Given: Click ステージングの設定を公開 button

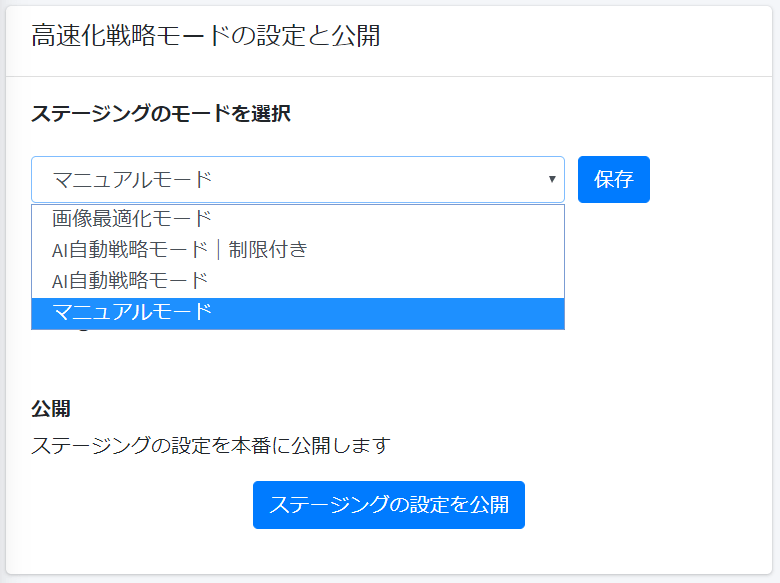Looking at the screenshot, I should point(389,504).
